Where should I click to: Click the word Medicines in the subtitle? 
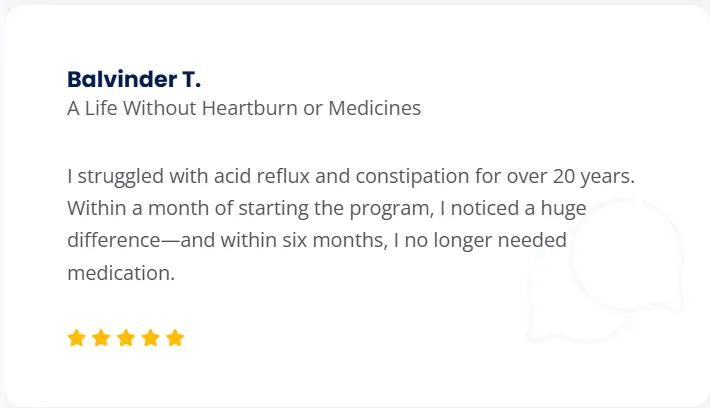tap(374, 108)
